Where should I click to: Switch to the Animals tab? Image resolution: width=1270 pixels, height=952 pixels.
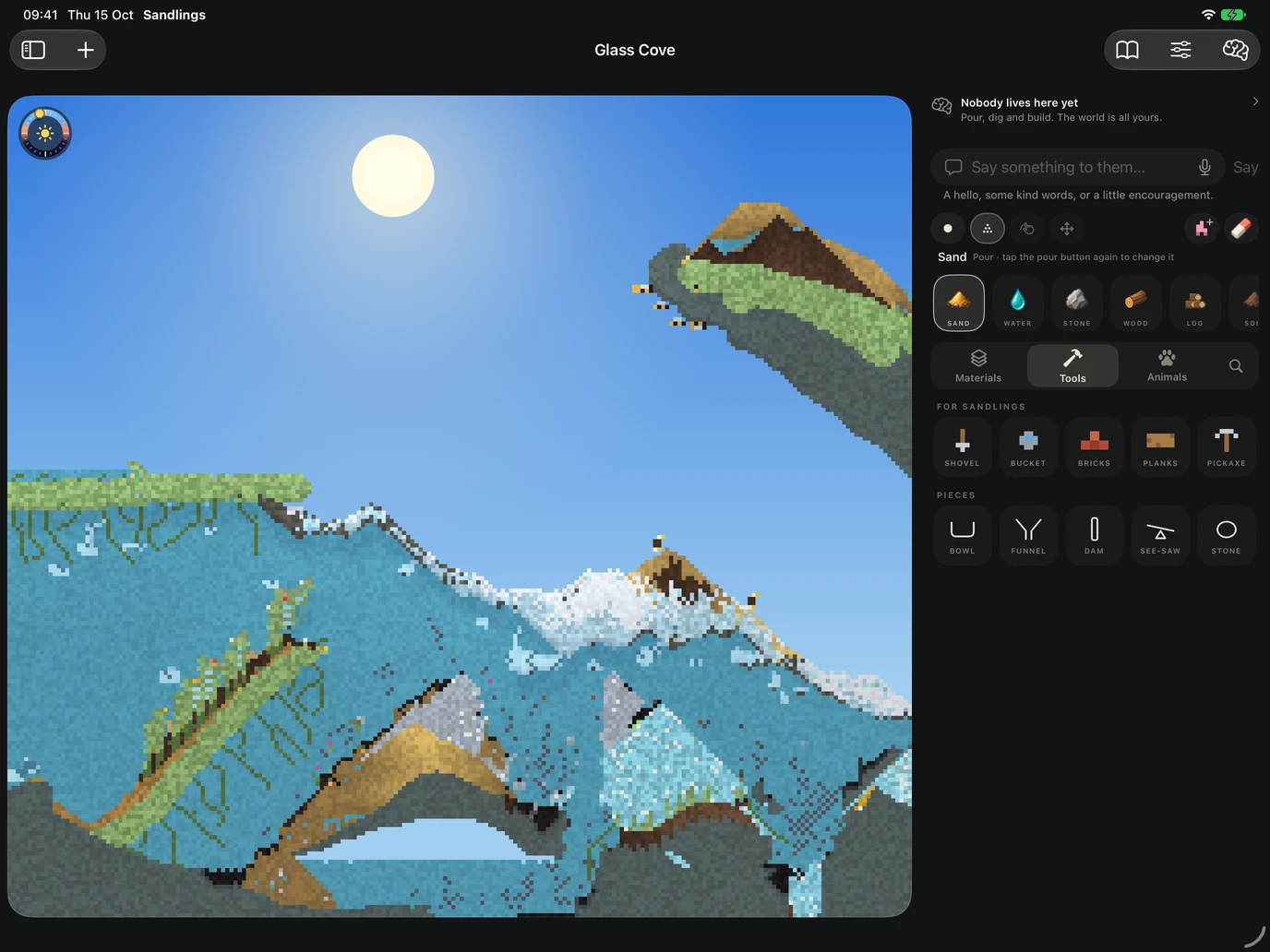[1167, 366]
